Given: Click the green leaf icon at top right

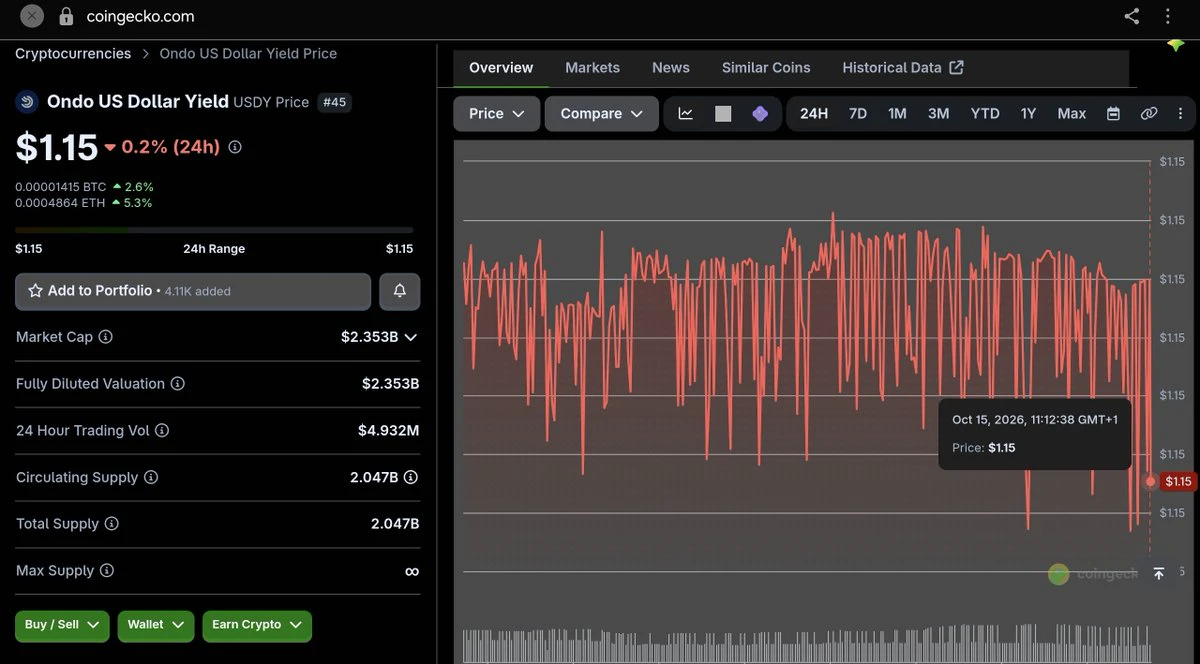Looking at the screenshot, I should 1176,45.
